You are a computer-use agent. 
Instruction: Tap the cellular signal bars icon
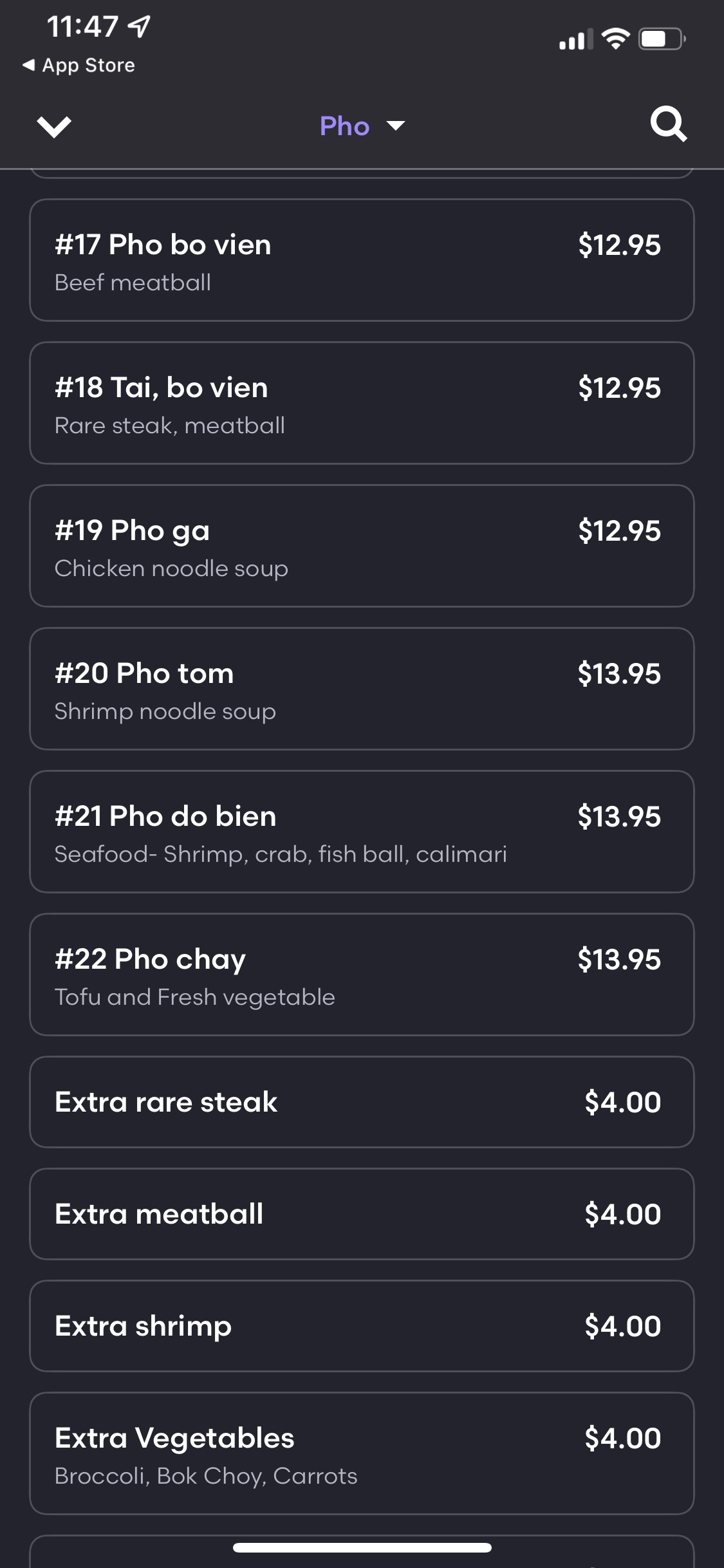(x=575, y=40)
